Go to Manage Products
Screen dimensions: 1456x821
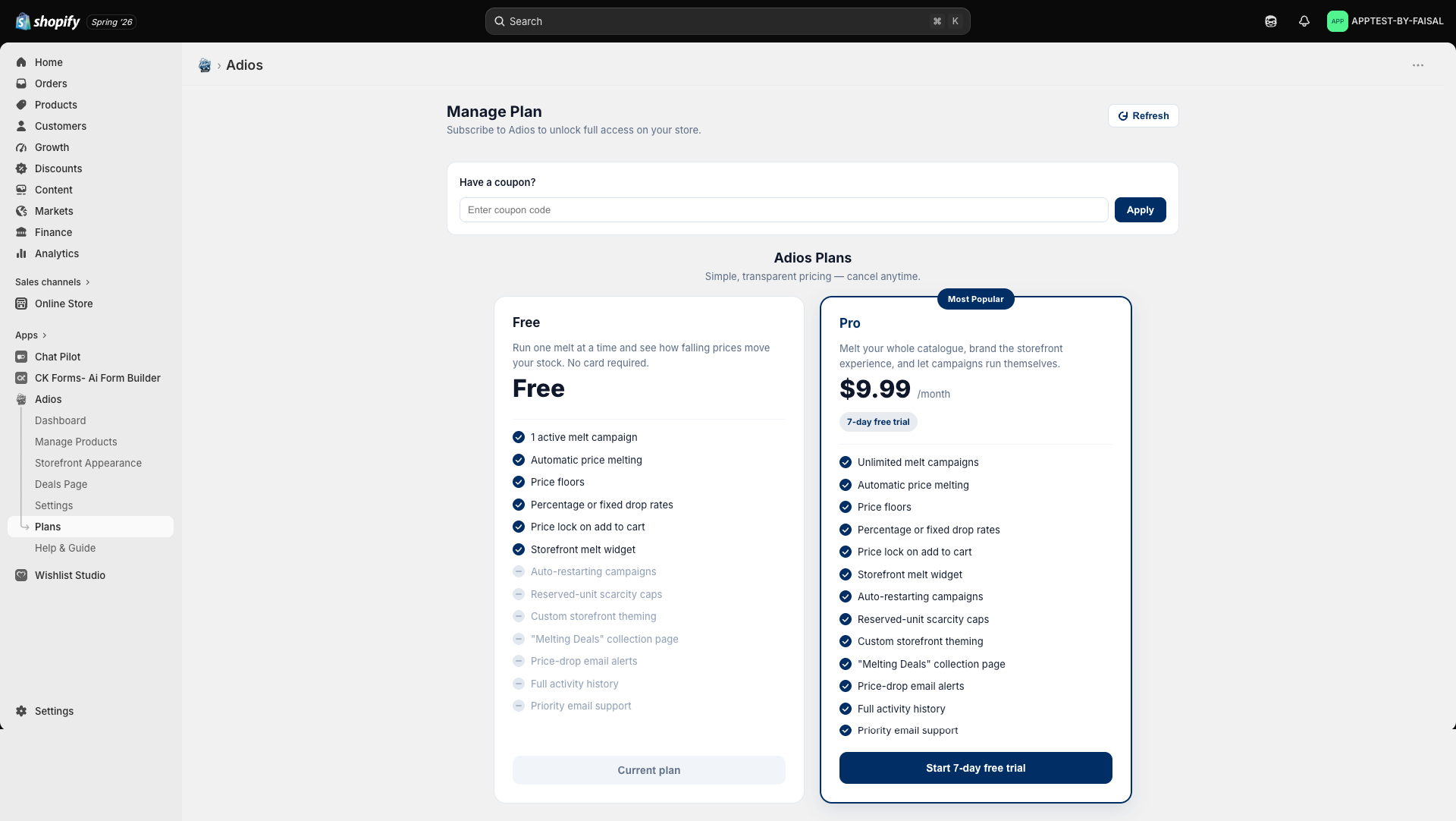click(76, 442)
